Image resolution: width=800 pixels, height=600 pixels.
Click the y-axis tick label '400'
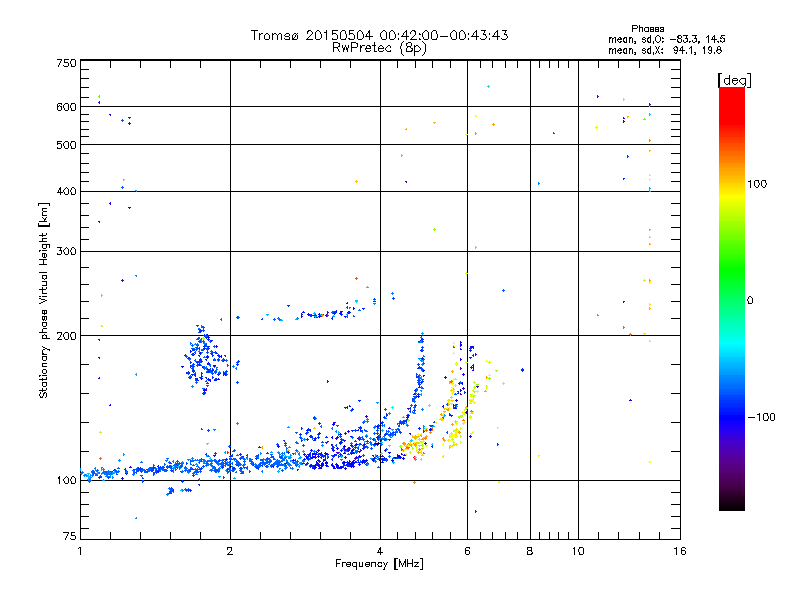click(66, 191)
